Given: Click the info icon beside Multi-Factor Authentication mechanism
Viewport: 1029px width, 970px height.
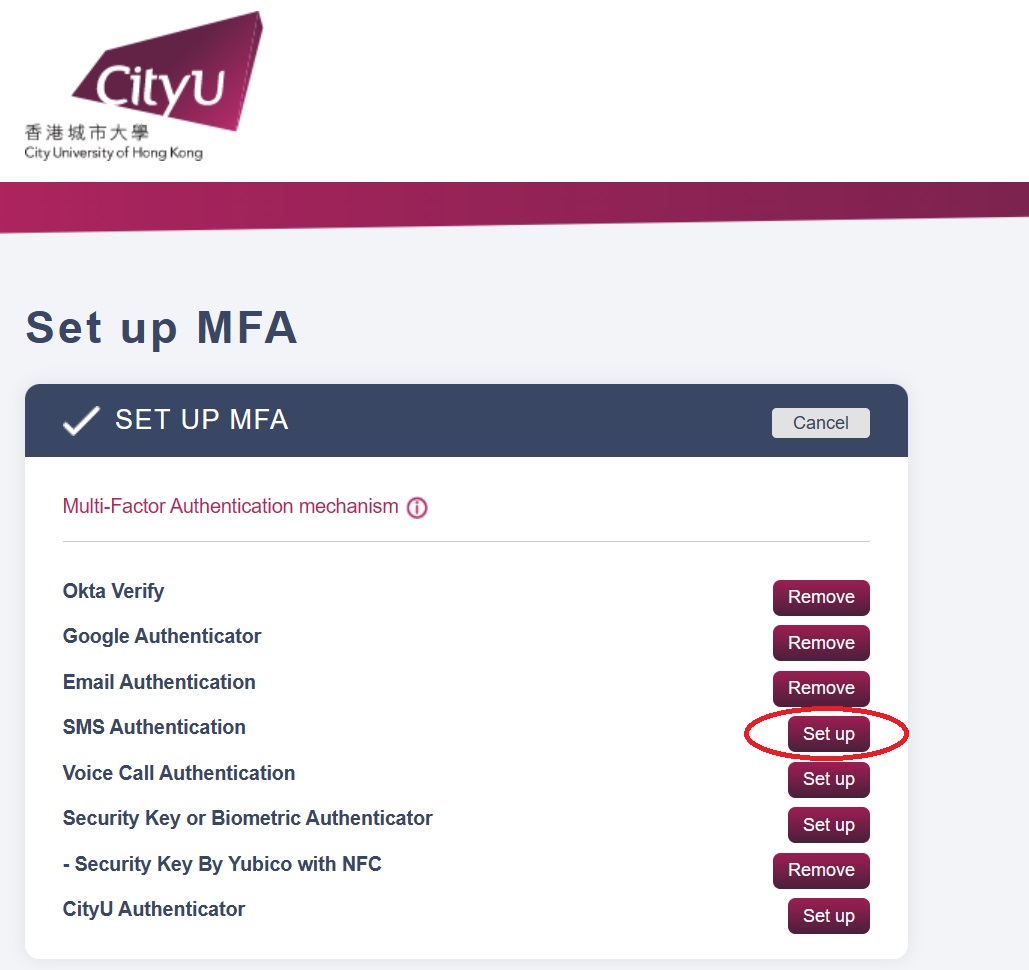Looking at the screenshot, I should coord(417,507).
